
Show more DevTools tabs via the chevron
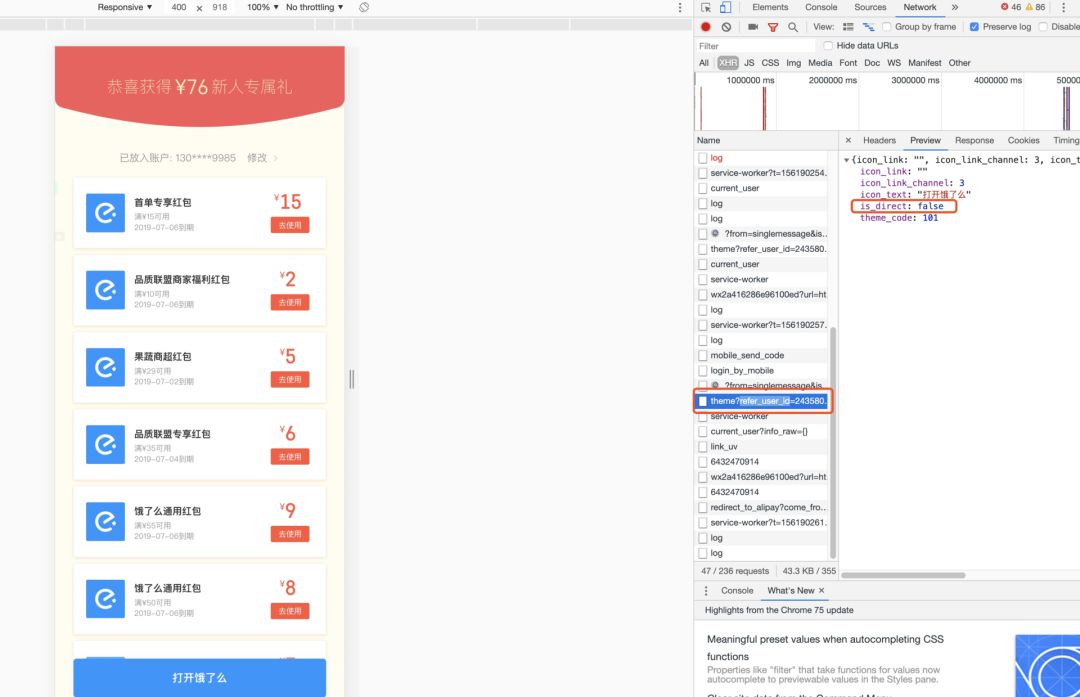click(955, 7)
